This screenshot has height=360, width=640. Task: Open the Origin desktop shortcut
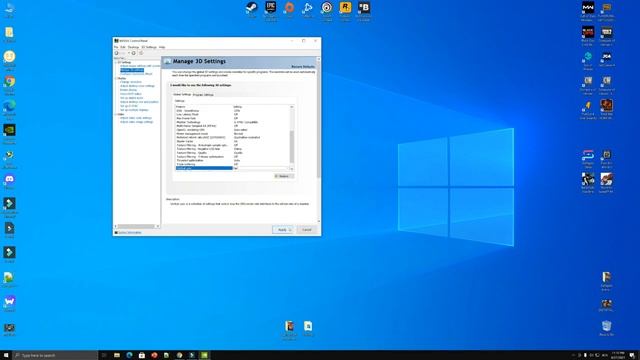(289, 8)
